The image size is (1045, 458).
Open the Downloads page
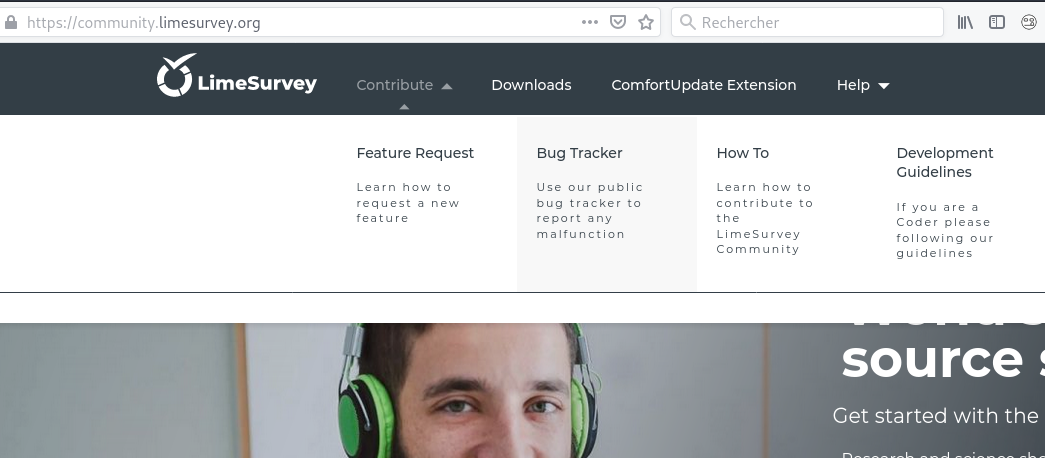tap(531, 85)
